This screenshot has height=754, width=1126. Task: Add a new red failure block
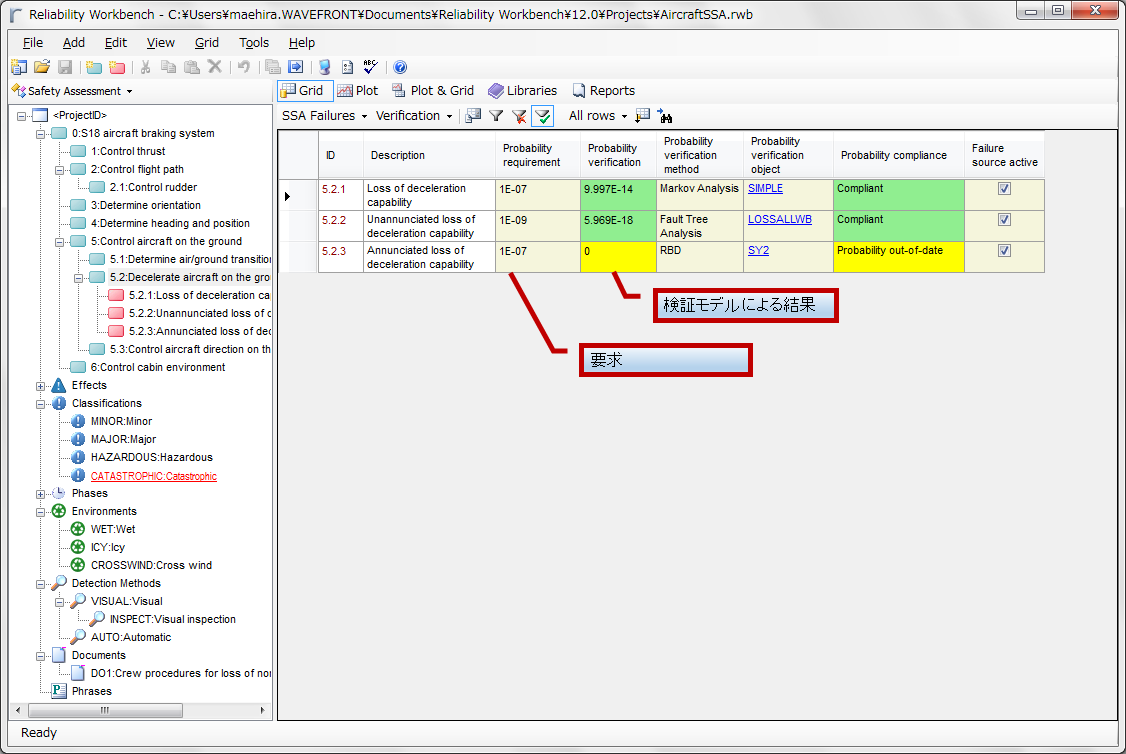[x=117, y=67]
